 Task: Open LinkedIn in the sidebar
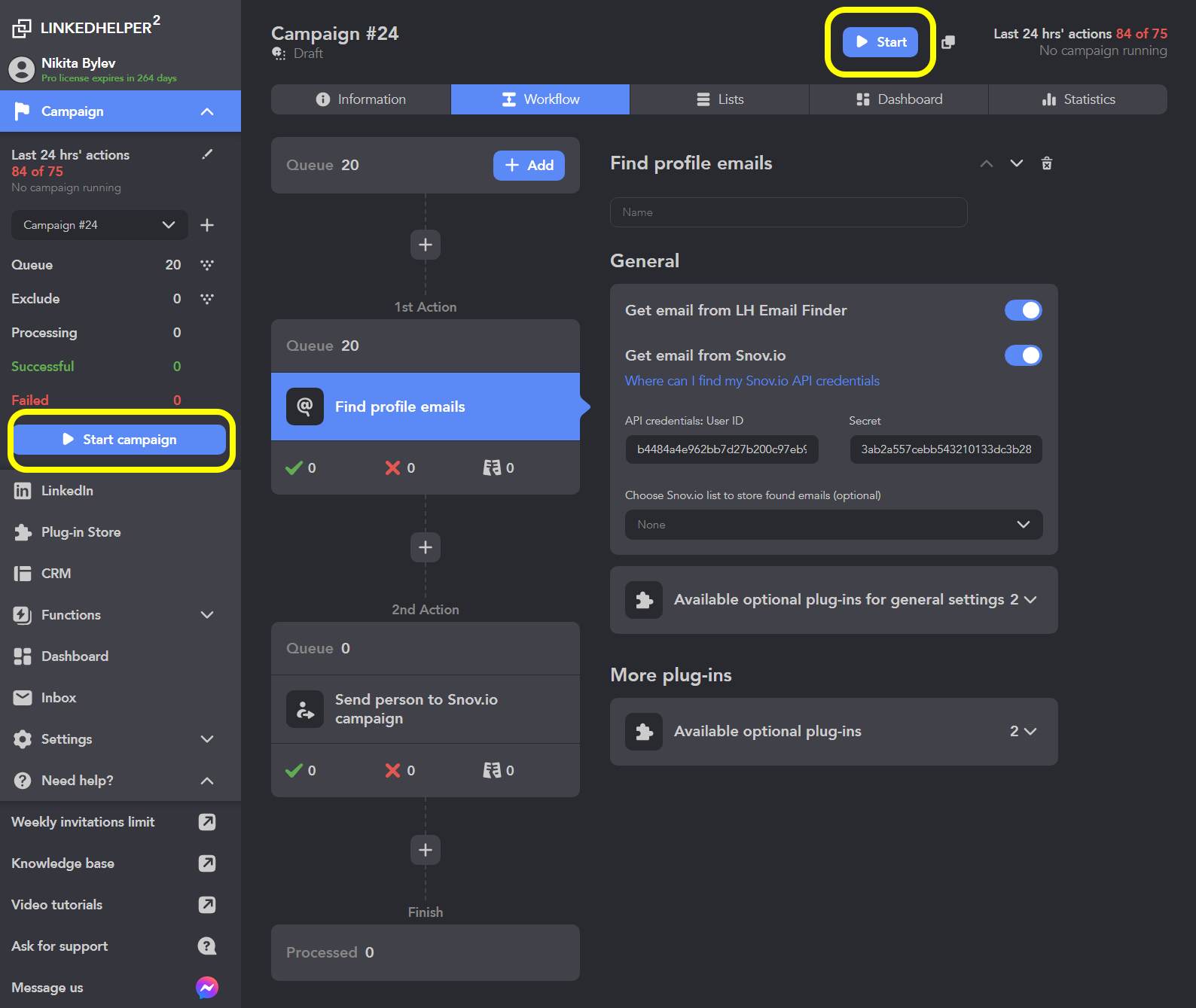121,491
